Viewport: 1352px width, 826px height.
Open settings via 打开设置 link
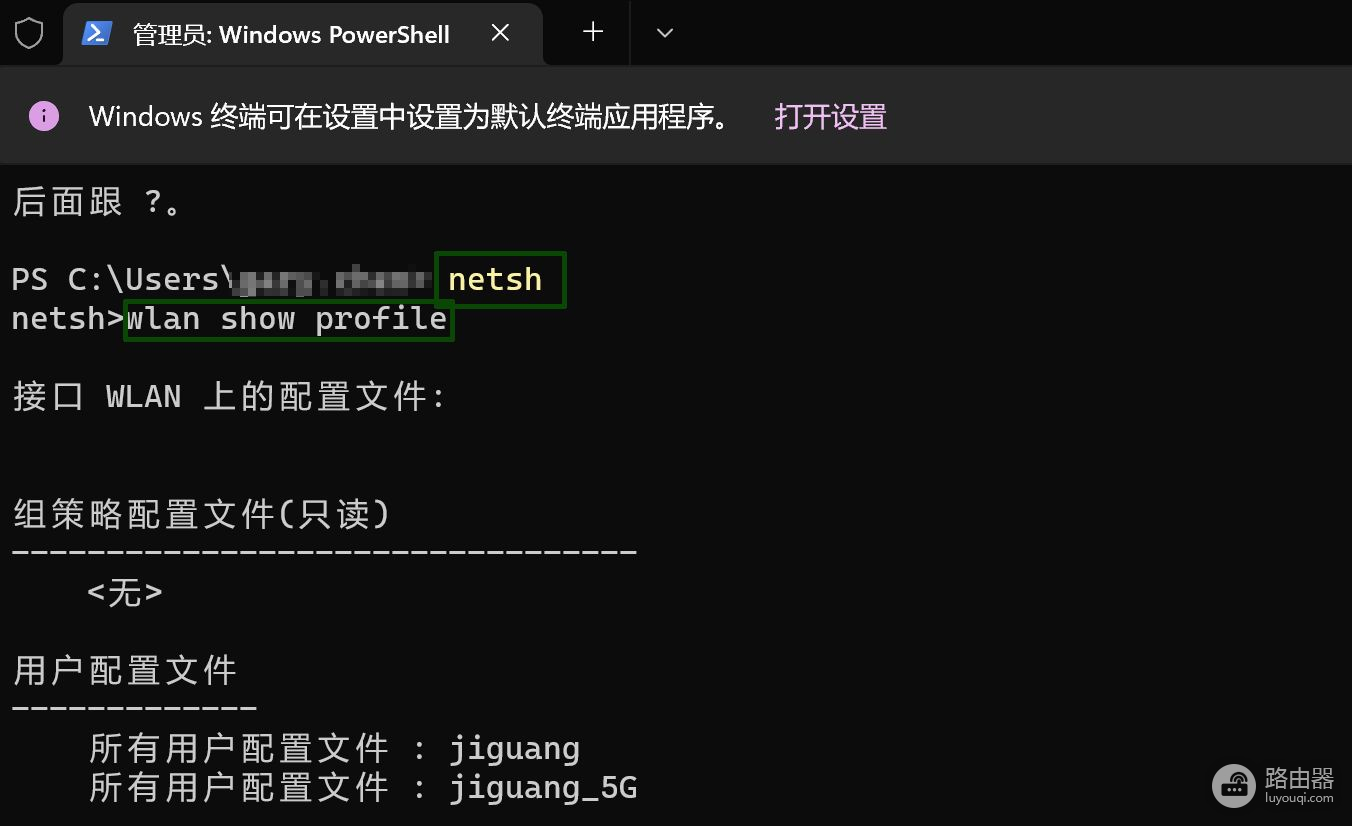pos(830,116)
